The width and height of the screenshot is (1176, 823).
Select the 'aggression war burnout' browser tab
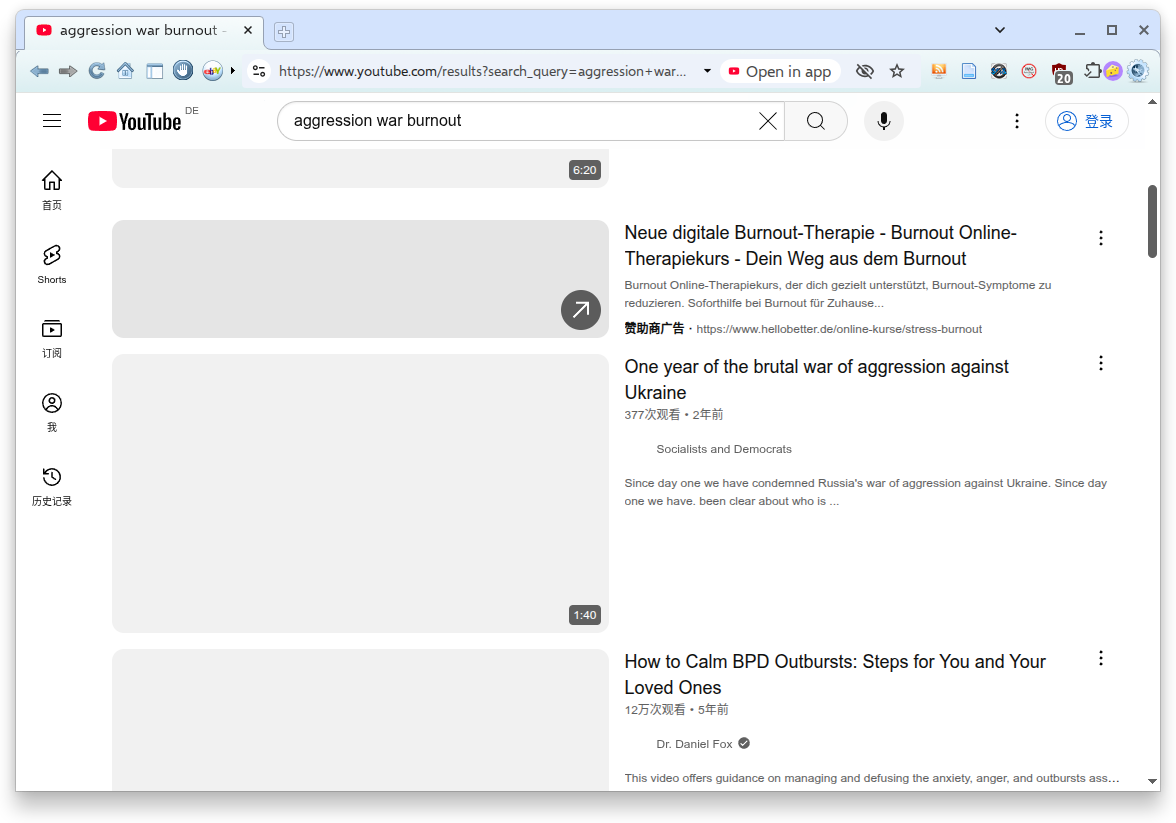(x=138, y=30)
